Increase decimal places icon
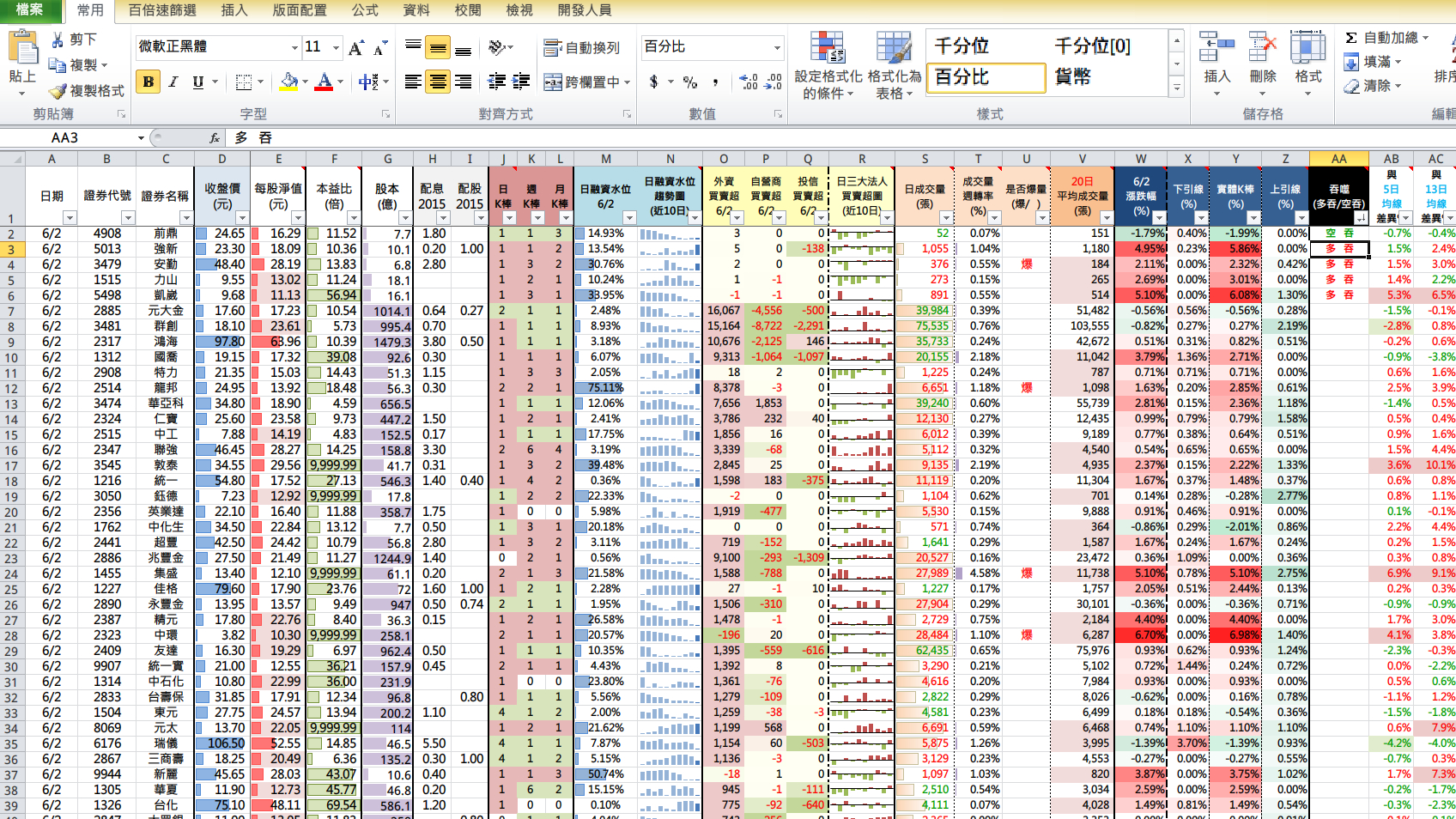 tap(749, 82)
